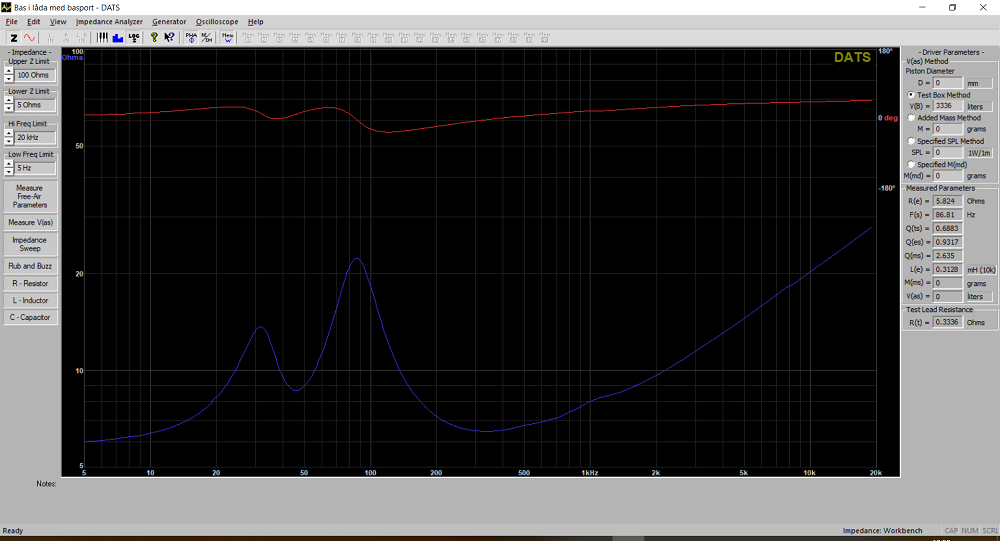Viewport: 1000px width, 541px height.
Task: Click the R - Resistor button
Action: pos(30,283)
